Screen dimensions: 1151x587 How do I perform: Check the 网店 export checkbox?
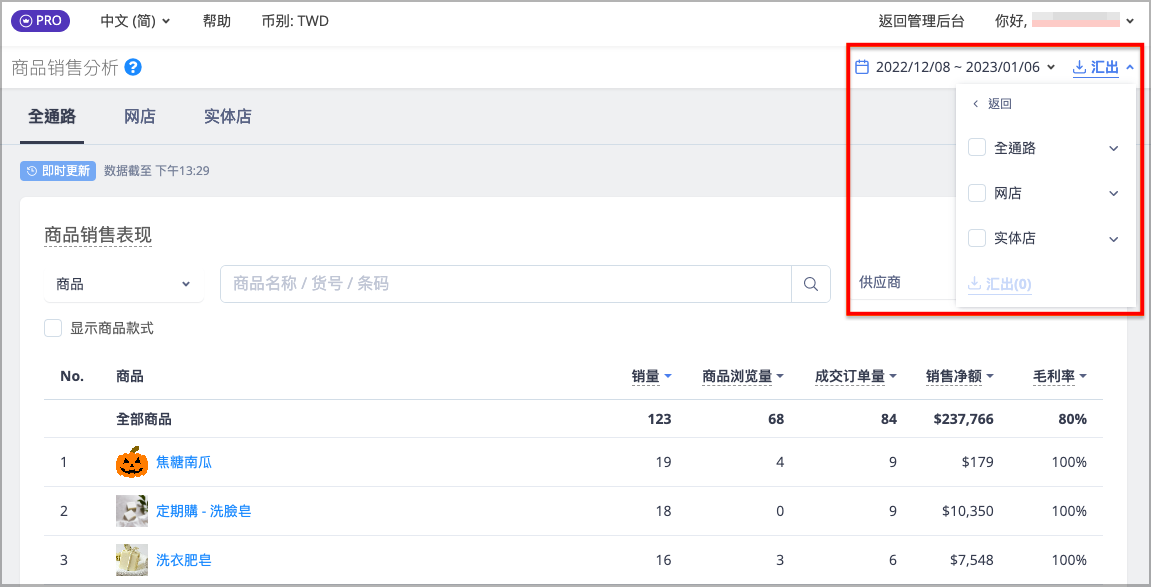click(x=977, y=194)
